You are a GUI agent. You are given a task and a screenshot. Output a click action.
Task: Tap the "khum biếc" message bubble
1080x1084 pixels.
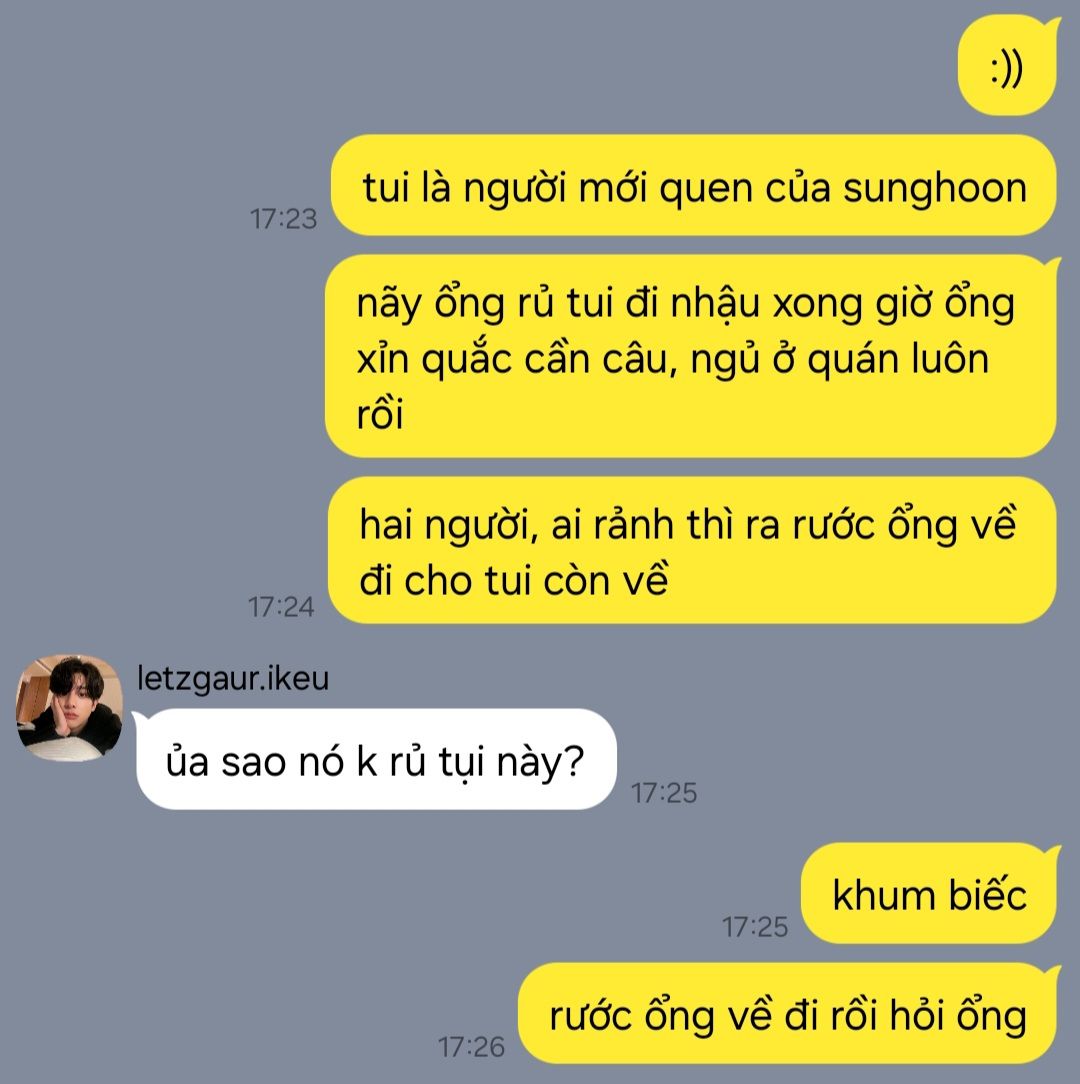tap(929, 894)
